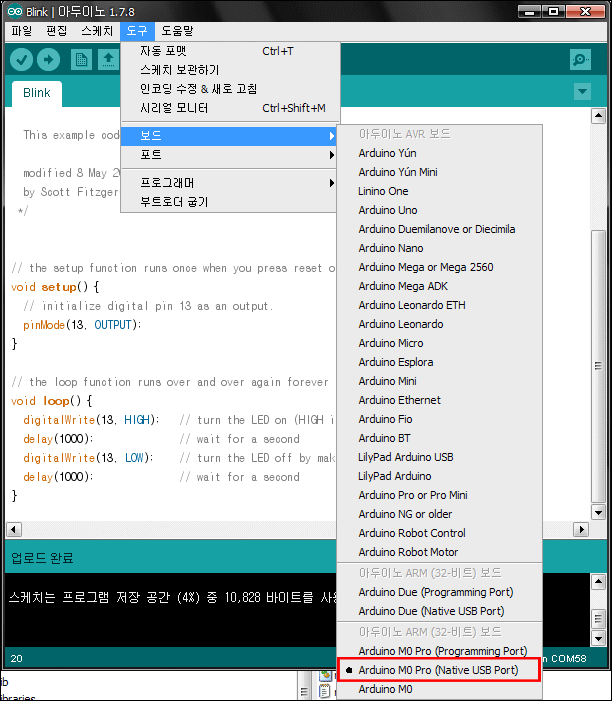Click the line number 20 in status bar
This screenshot has height=701, width=612.
tap(17, 659)
